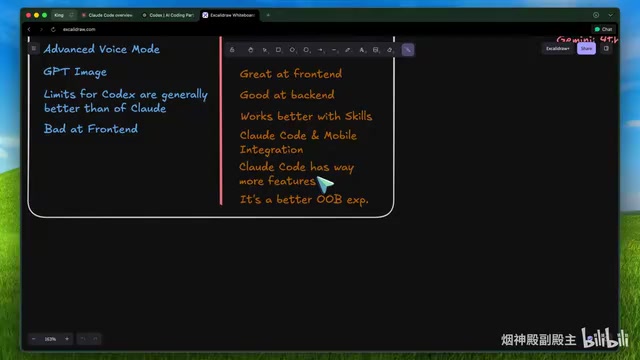Select the Eraser tool
This screenshot has height=360, width=640.
point(390,50)
